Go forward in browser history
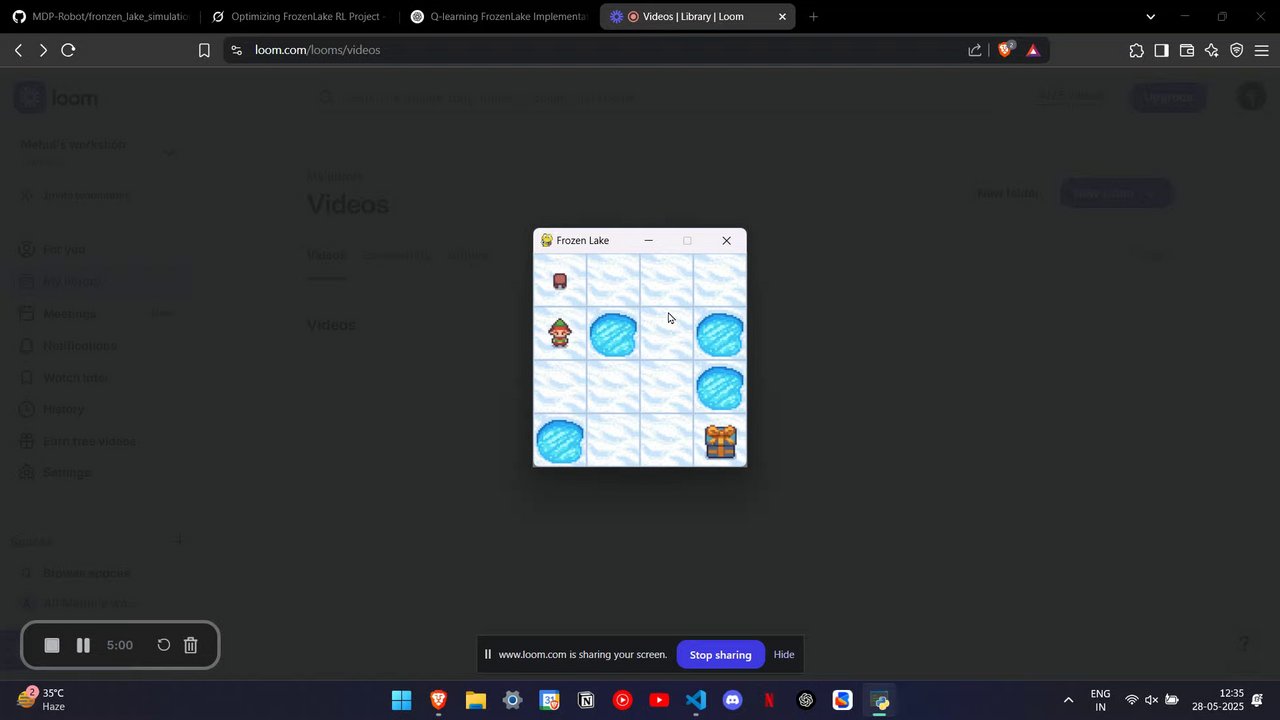 [43, 50]
